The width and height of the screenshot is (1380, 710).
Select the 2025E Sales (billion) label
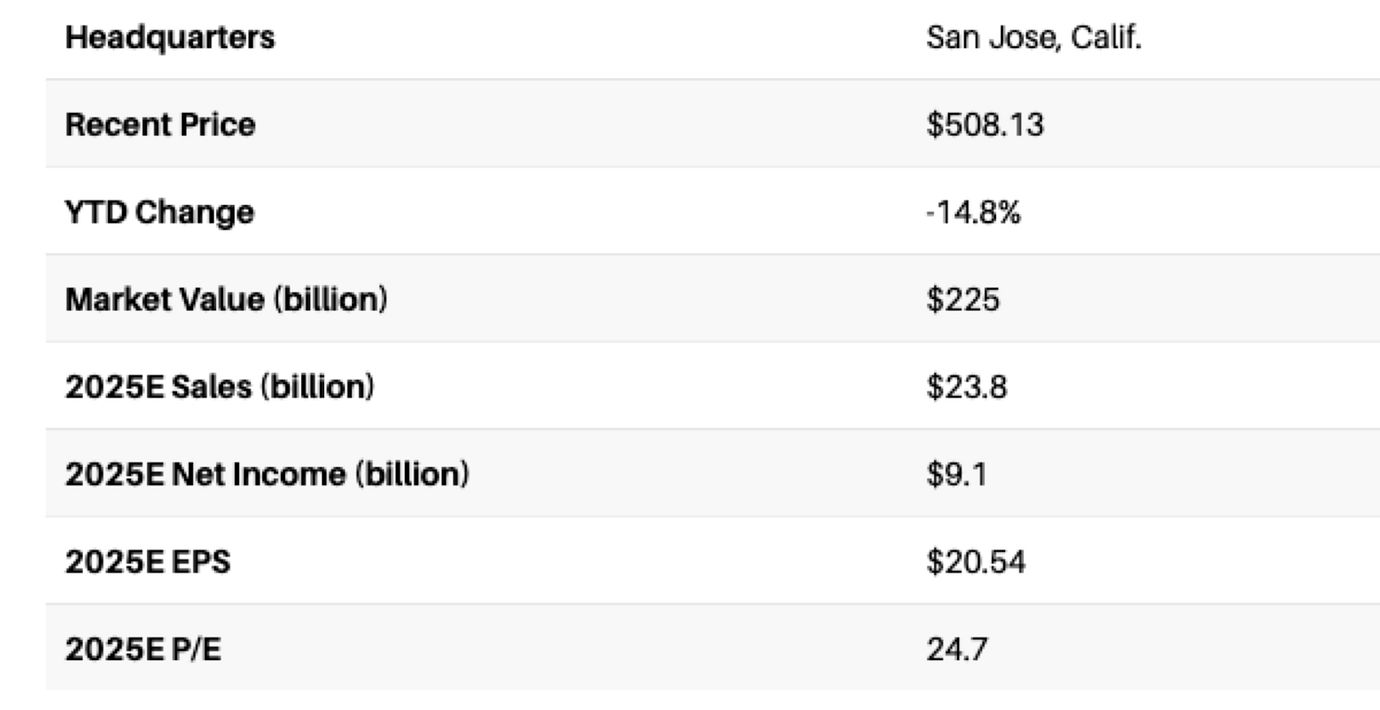coord(219,387)
